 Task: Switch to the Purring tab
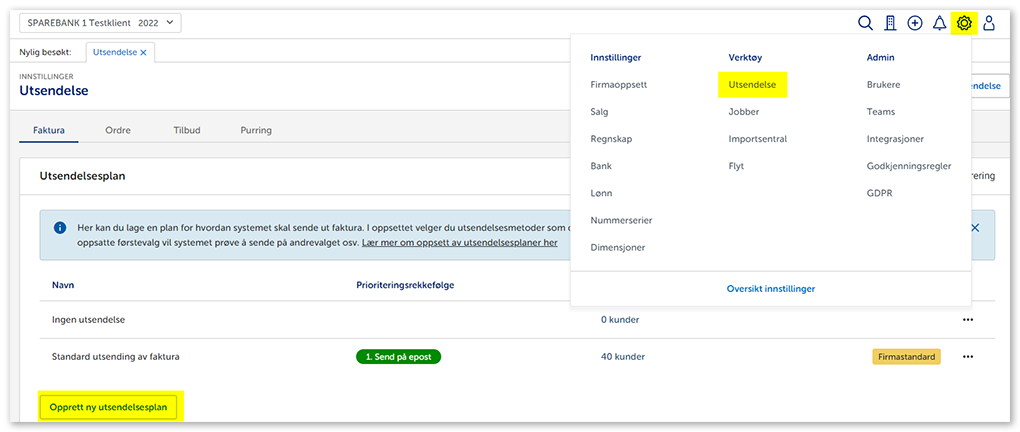point(256,130)
